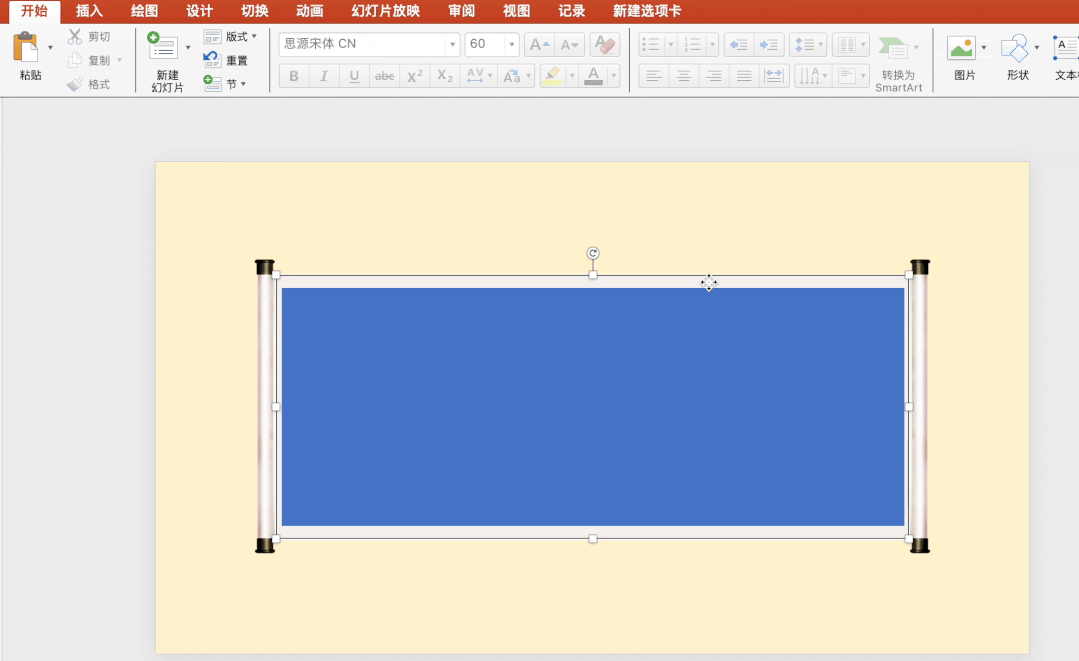Toggle bold formatting
Screen dimensions: 1079x661
[x=294, y=76]
